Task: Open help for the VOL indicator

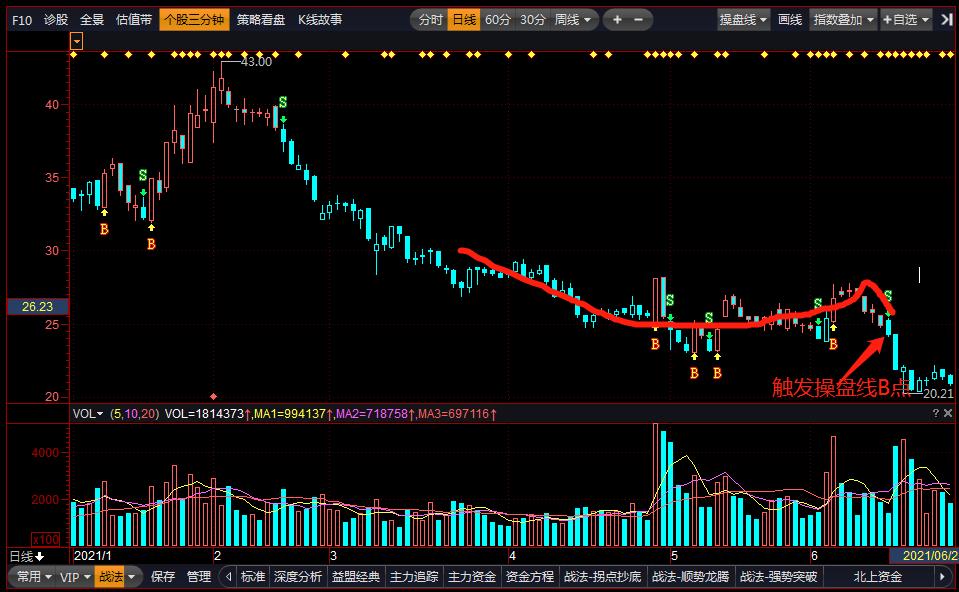Action: pos(935,413)
